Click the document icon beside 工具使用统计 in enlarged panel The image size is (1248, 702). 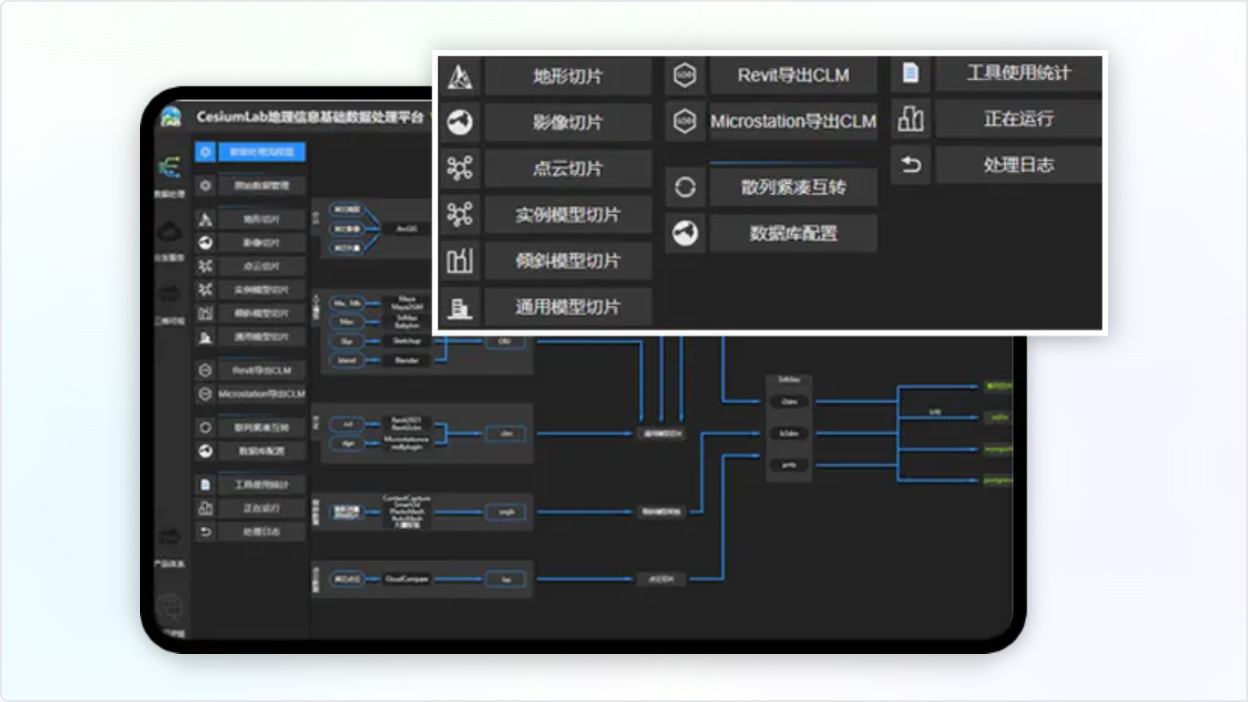[910, 73]
